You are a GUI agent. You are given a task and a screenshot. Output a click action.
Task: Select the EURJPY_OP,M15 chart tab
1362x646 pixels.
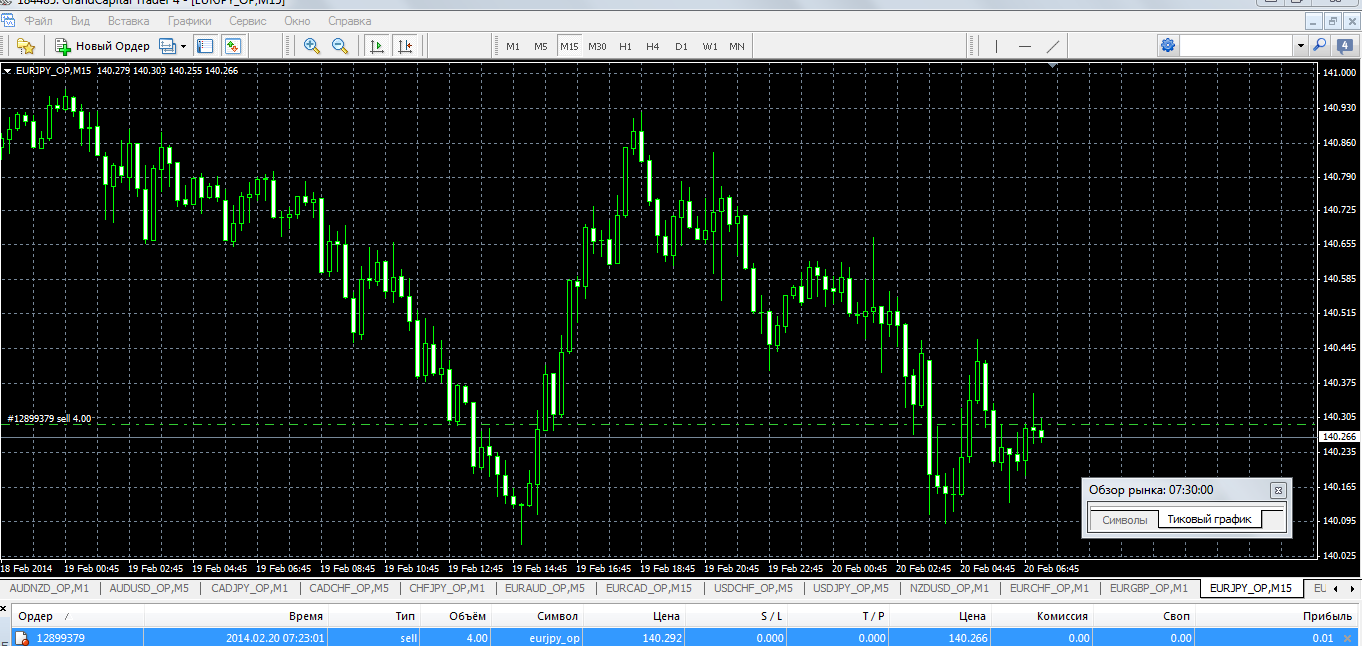click(1251, 588)
